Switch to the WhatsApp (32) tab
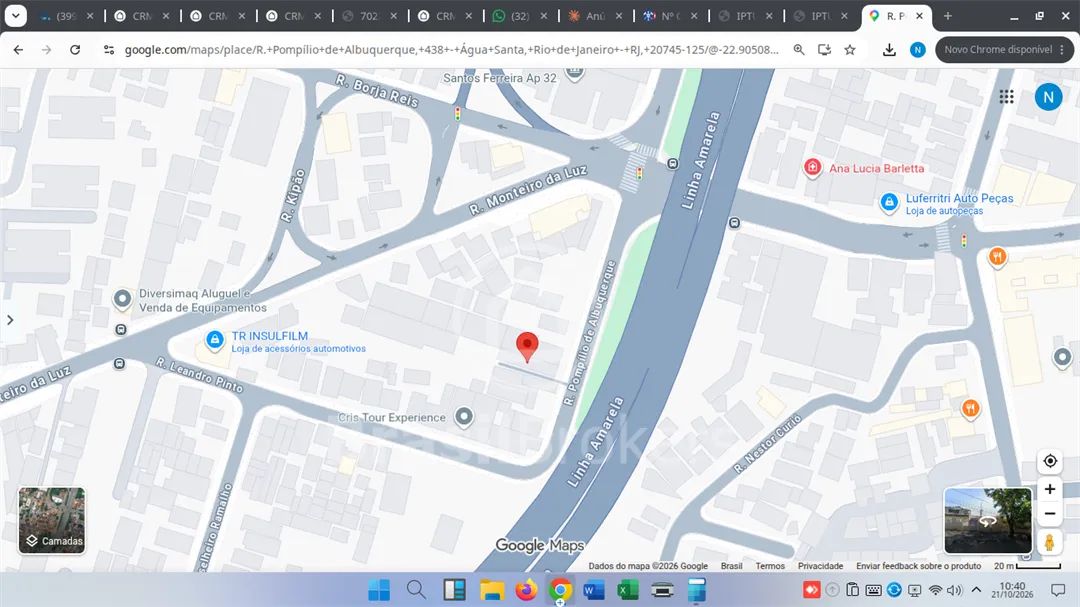1080x607 pixels. [520, 16]
